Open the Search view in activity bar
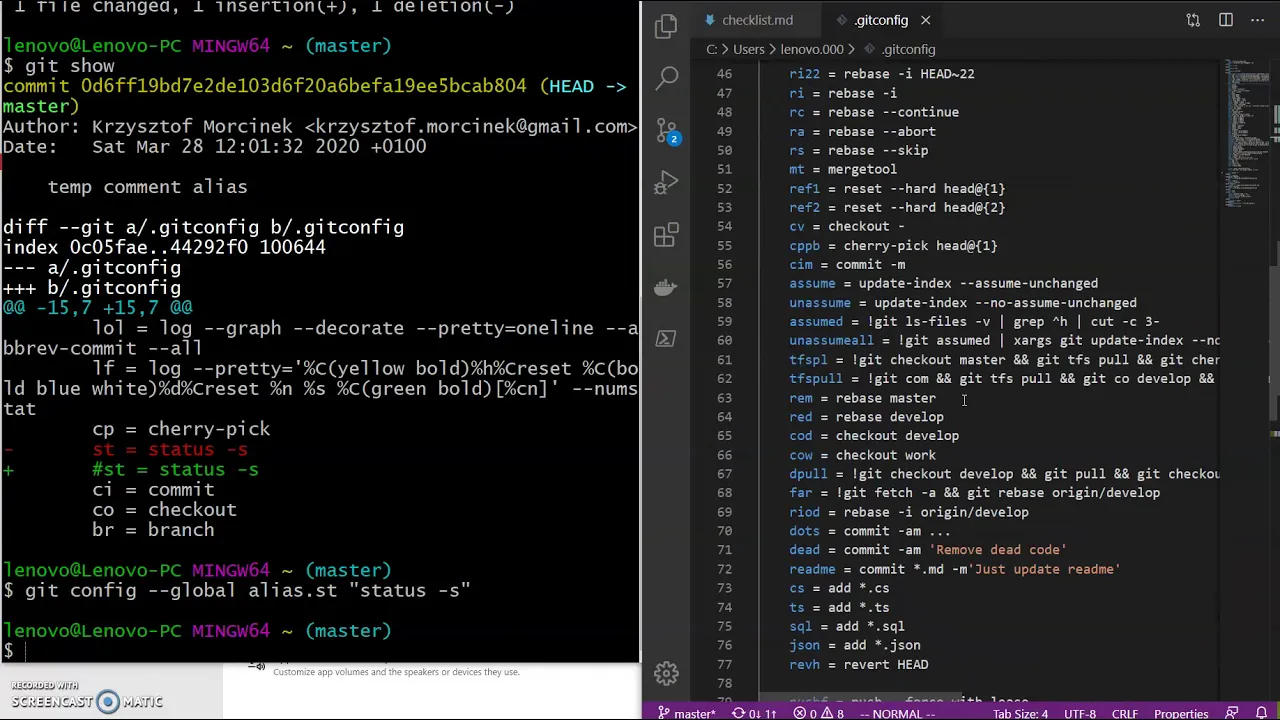 (667, 76)
